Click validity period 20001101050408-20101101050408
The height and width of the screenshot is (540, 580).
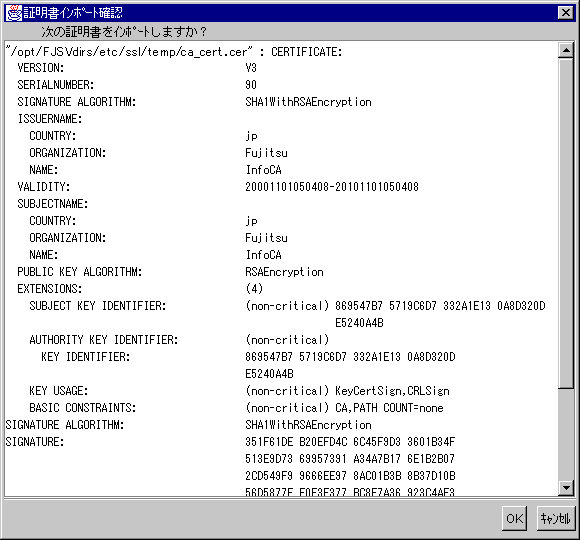point(332,187)
